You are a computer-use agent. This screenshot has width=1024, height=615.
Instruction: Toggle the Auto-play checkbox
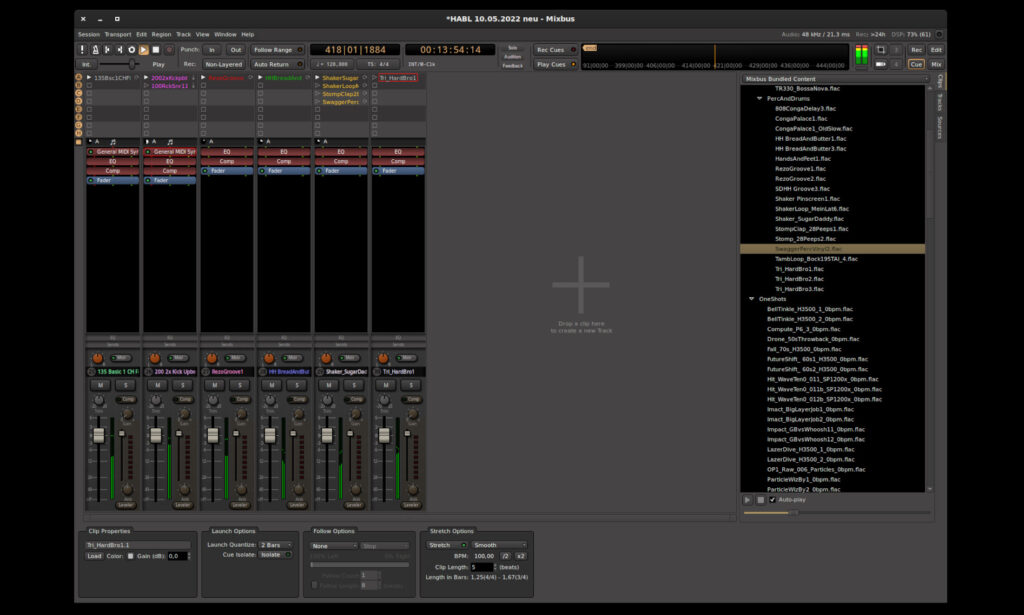773,499
